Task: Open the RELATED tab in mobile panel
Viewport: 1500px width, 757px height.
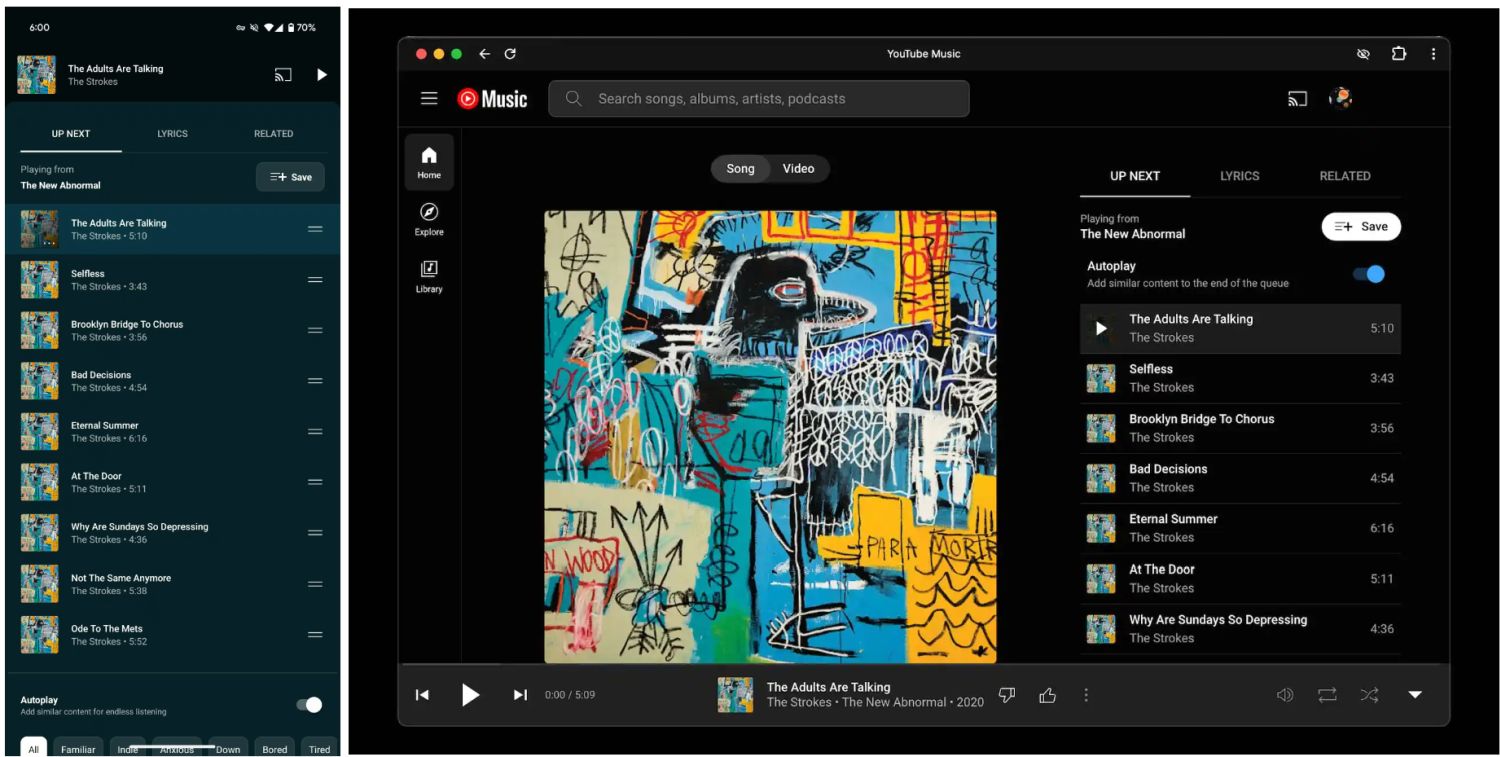Action: (x=273, y=134)
